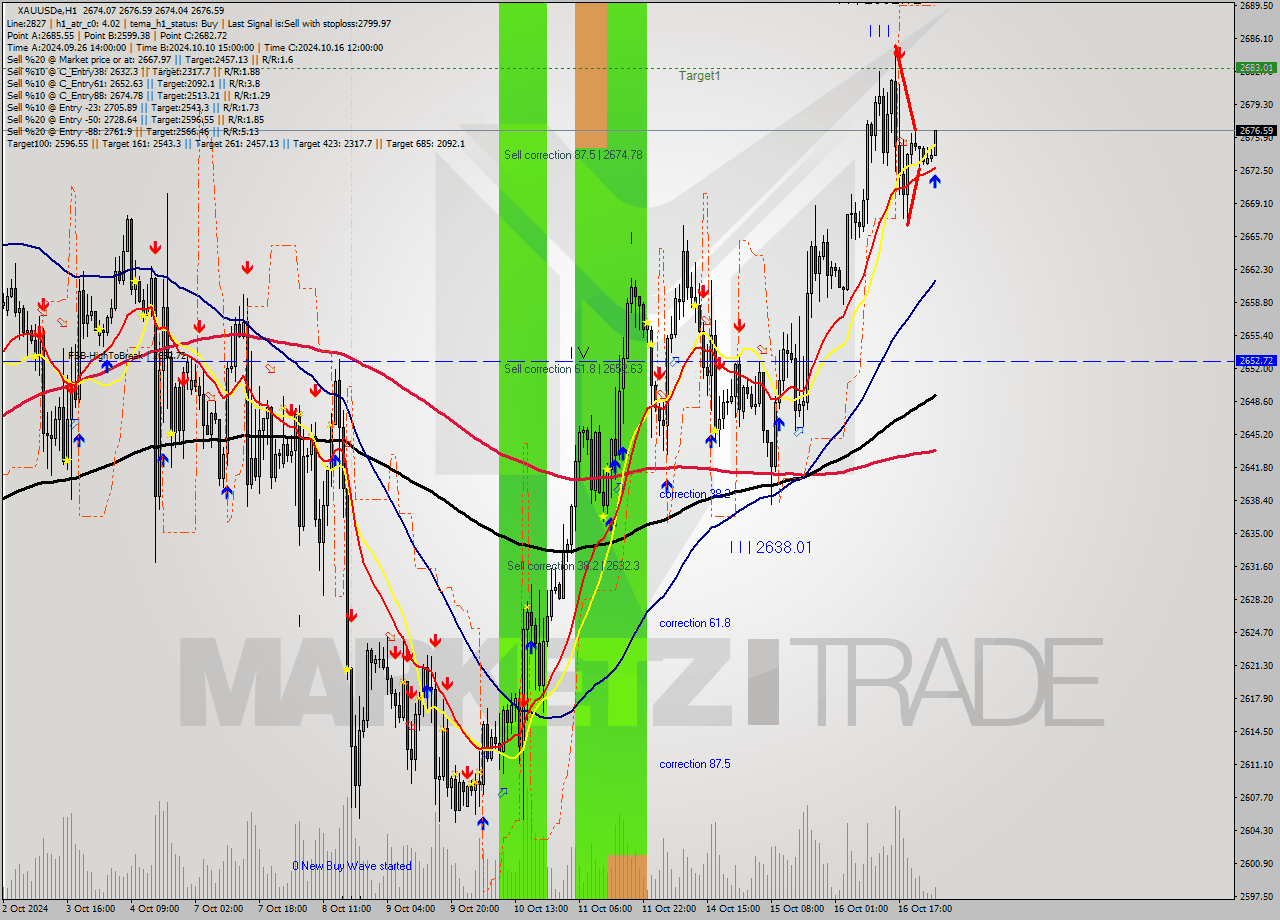Click the 'Sell correction 61.8 | 2652.63' label
Viewport: 1280px width, 920px height.
click(x=573, y=369)
